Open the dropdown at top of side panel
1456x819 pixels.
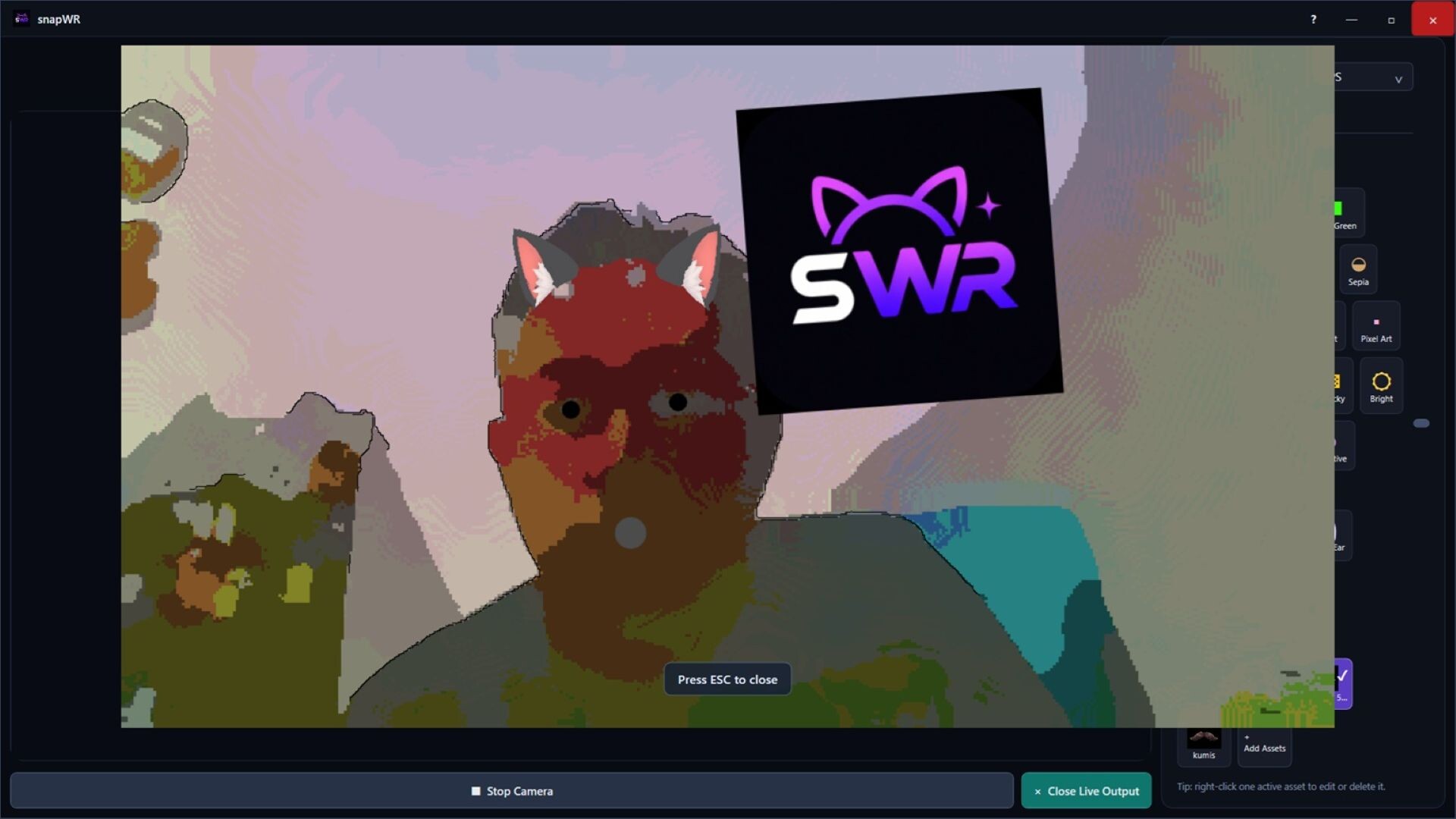coord(1373,77)
